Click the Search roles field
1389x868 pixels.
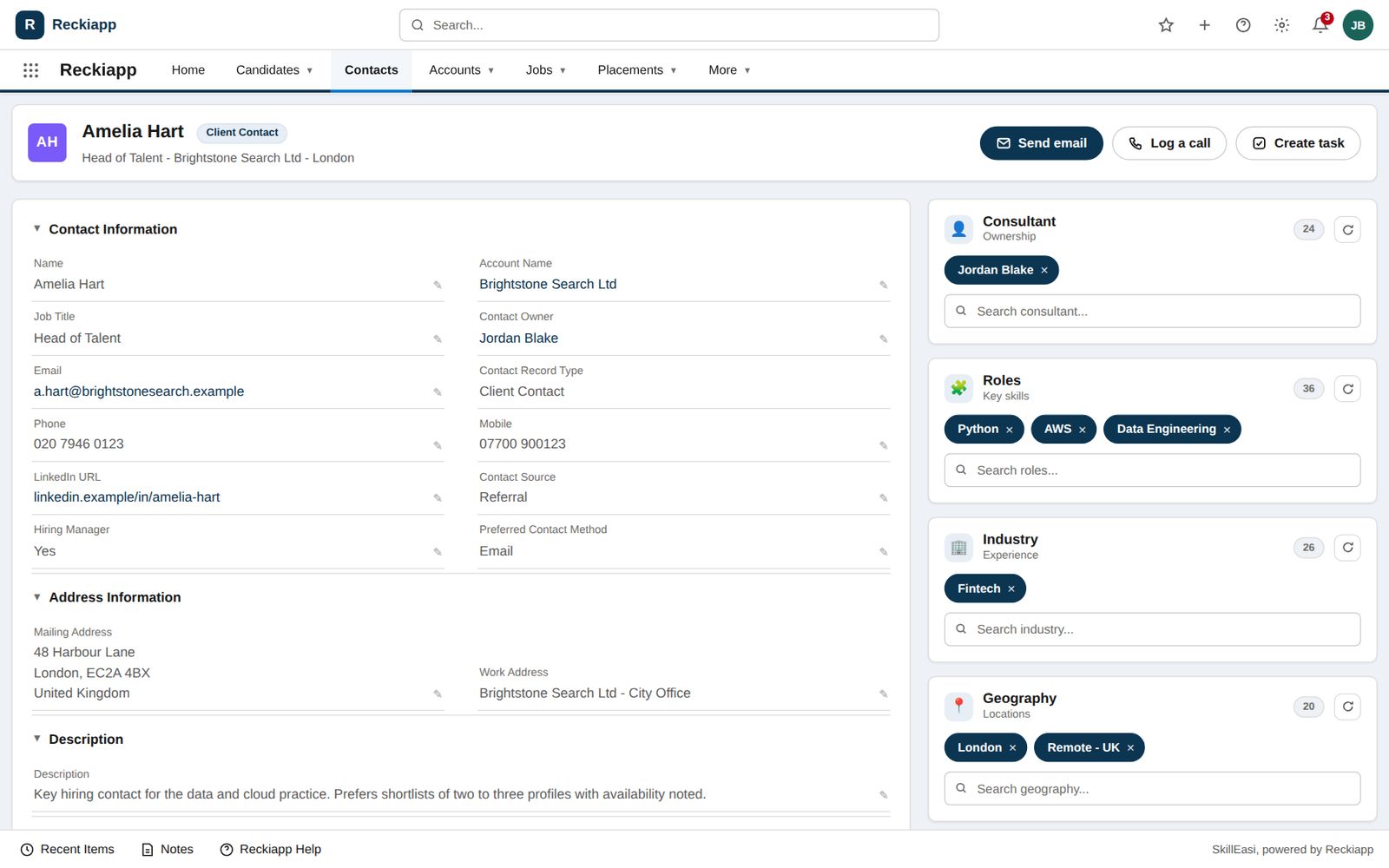coord(1152,470)
